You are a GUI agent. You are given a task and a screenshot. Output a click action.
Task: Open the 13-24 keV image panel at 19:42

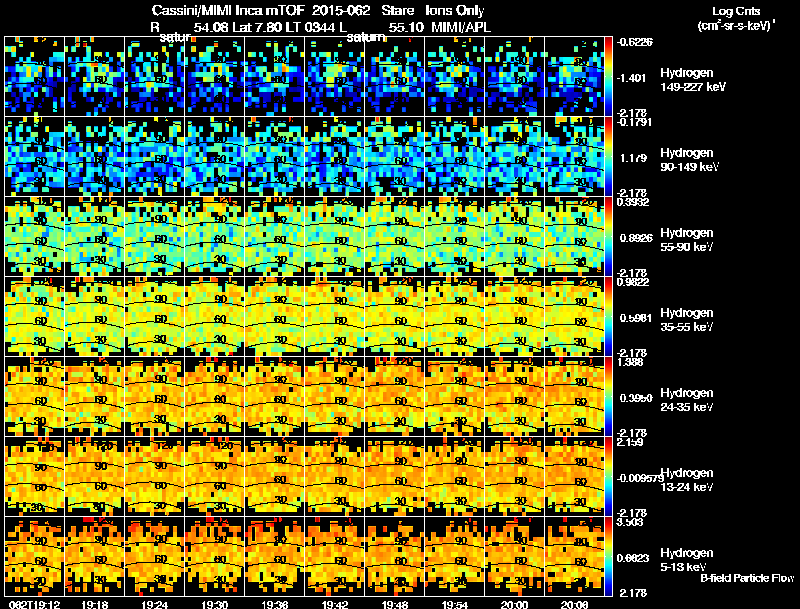tap(335, 477)
